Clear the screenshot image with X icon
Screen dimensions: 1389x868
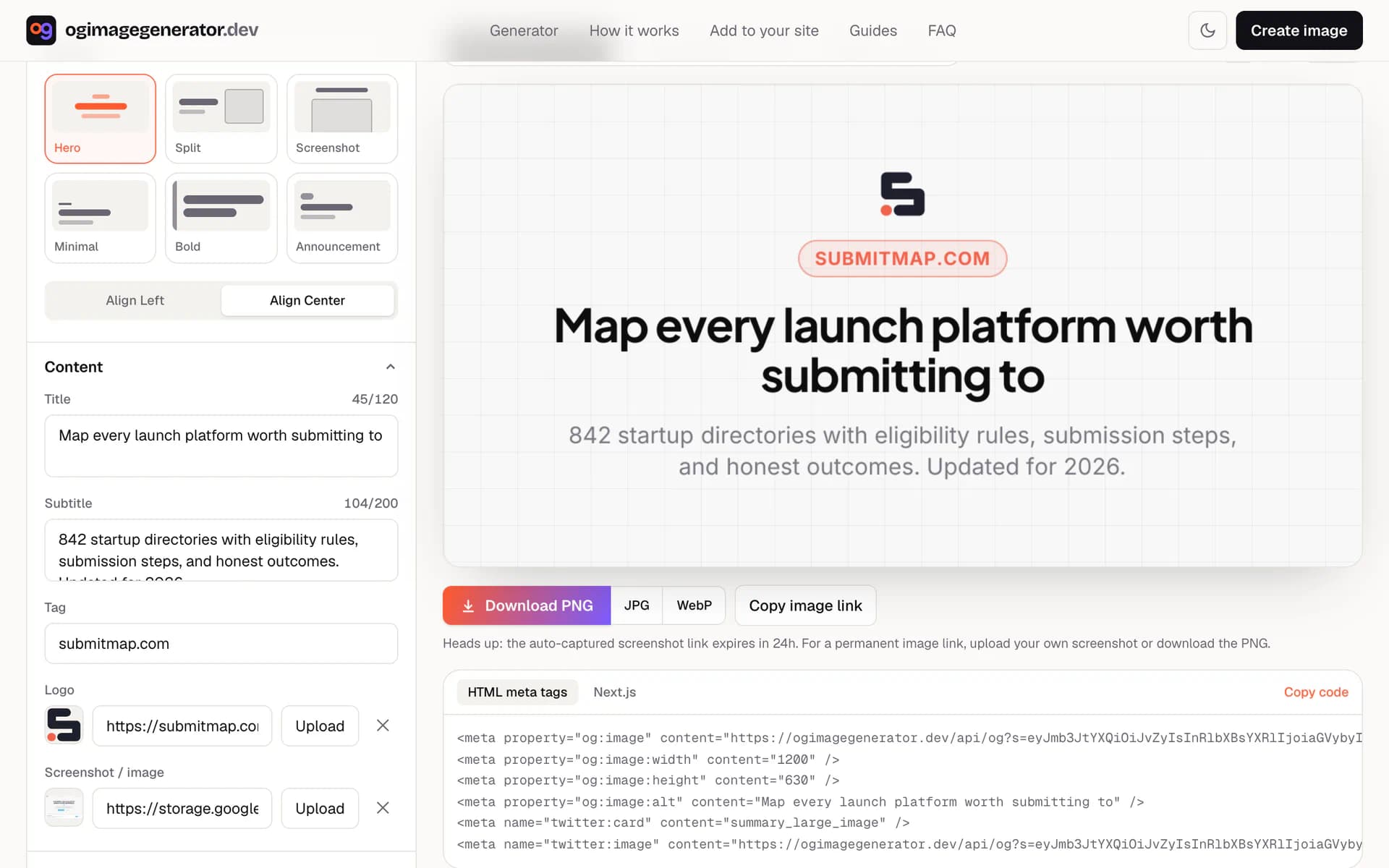coord(383,808)
